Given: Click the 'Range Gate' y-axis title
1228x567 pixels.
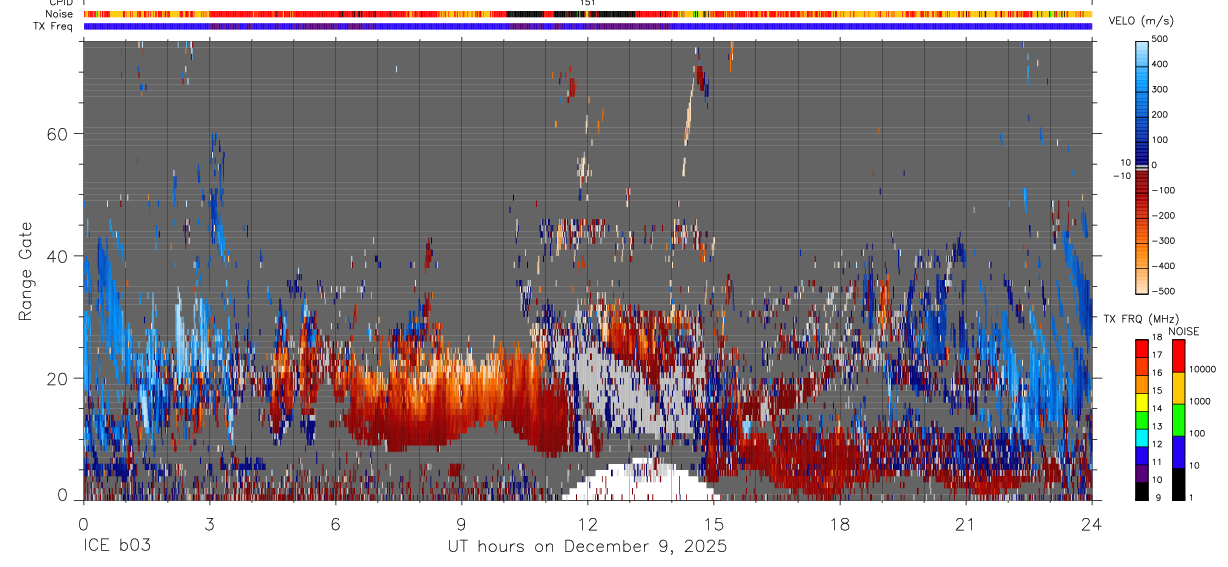Looking at the screenshot, I should coord(27,272).
